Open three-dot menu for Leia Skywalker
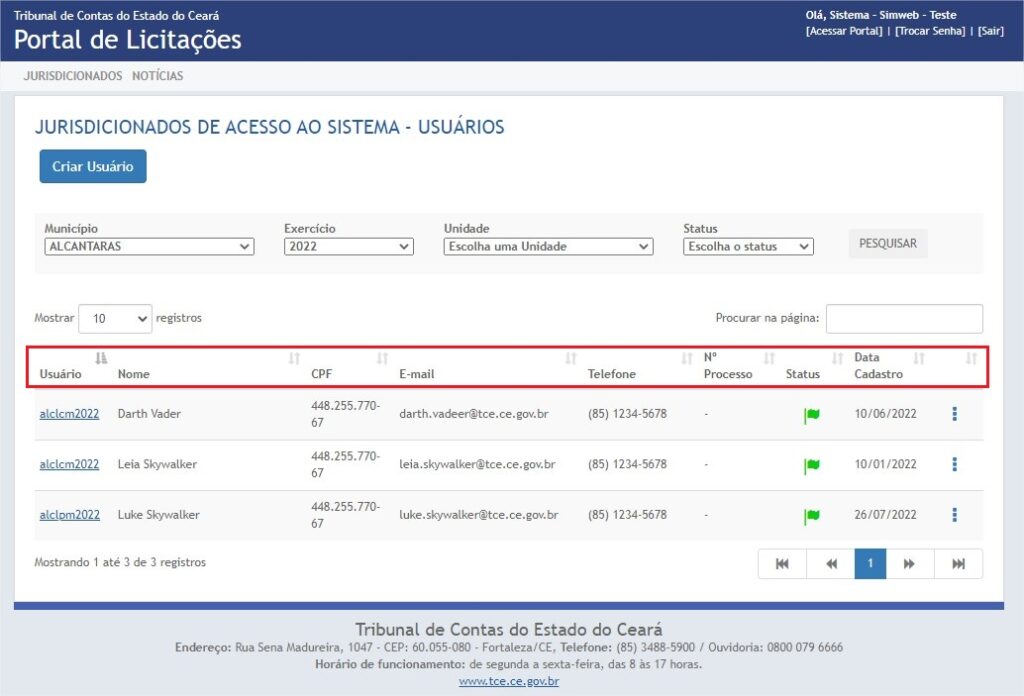This screenshot has width=1024, height=696. (x=954, y=464)
